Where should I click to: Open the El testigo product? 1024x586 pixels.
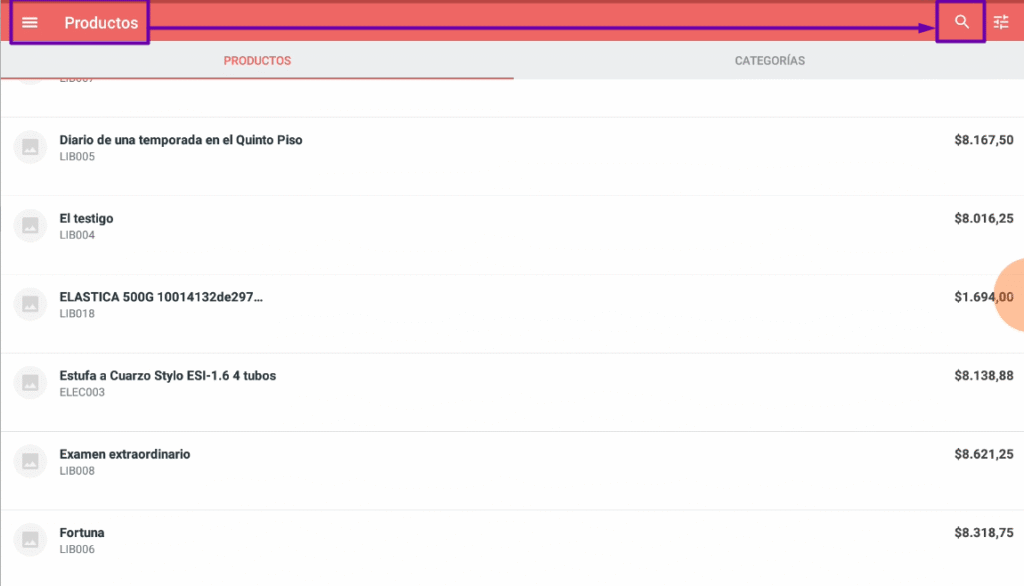click(86, 218)
